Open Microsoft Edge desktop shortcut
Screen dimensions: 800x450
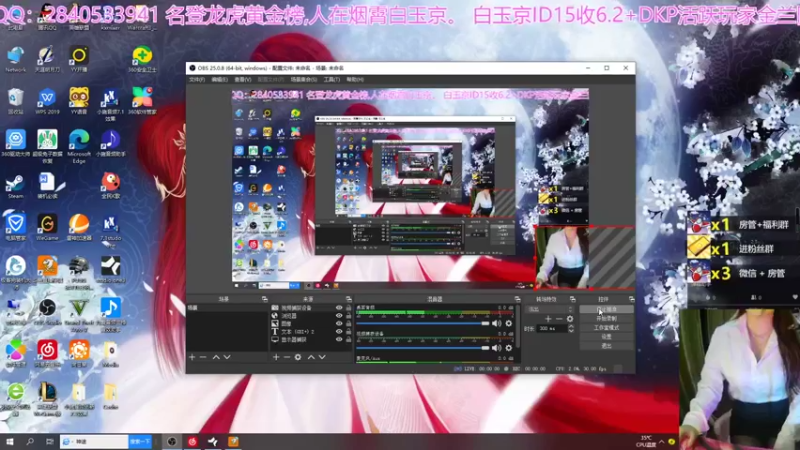pyautogui.click(x=79, y=146)
